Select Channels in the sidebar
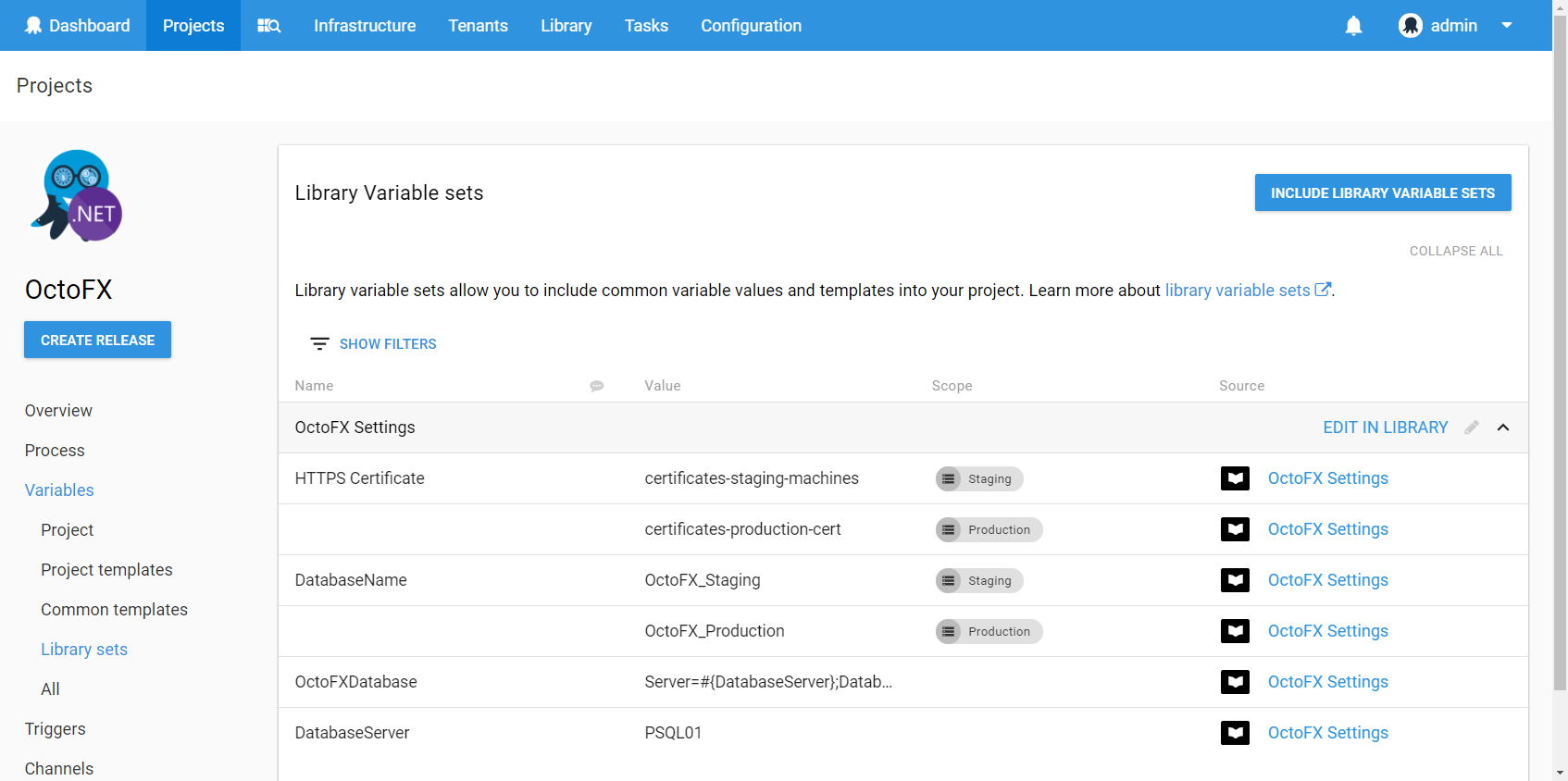The height and width of the screenshot is (781, 1568). tap(59, 769)
